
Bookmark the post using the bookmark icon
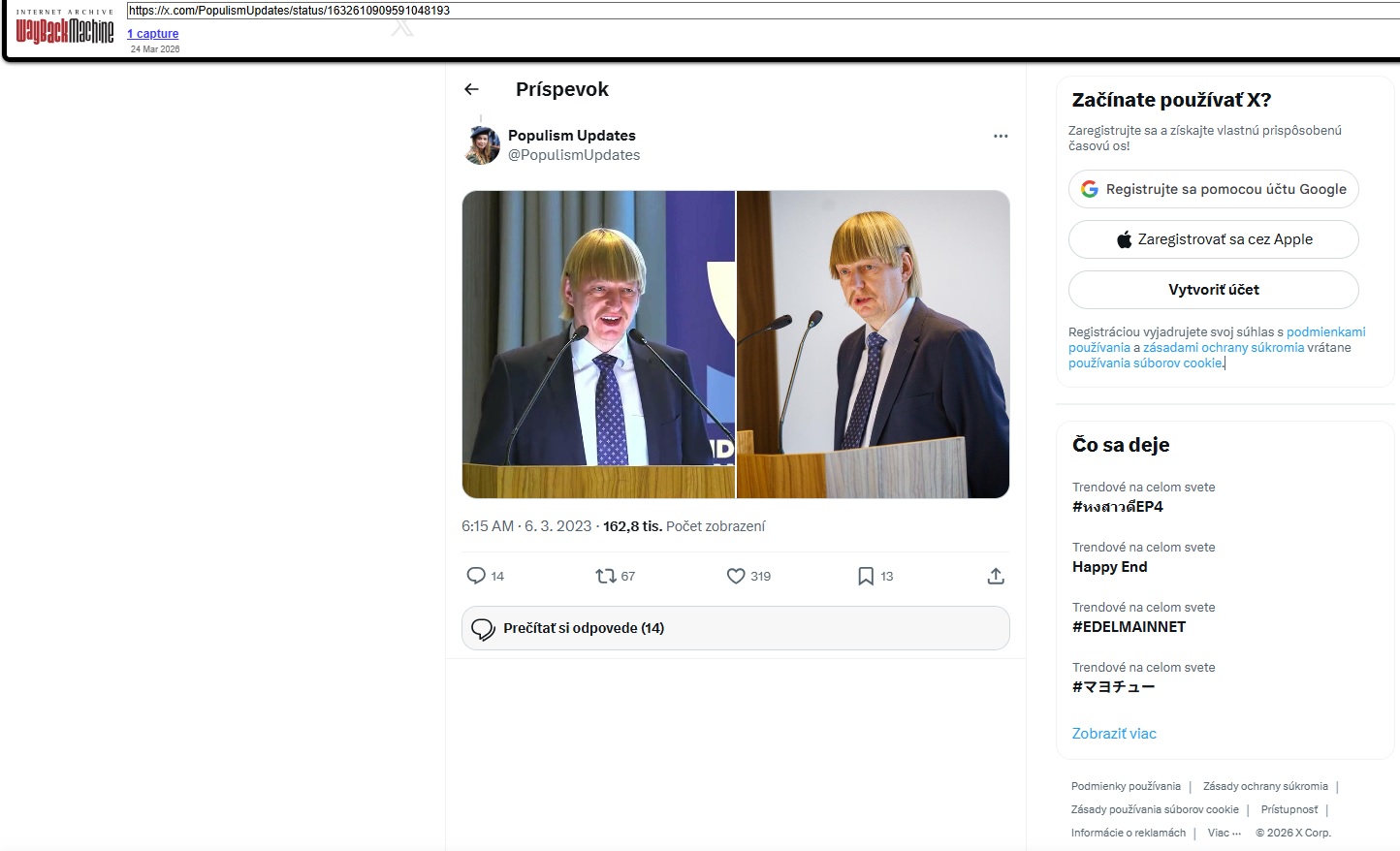(866, 576)
